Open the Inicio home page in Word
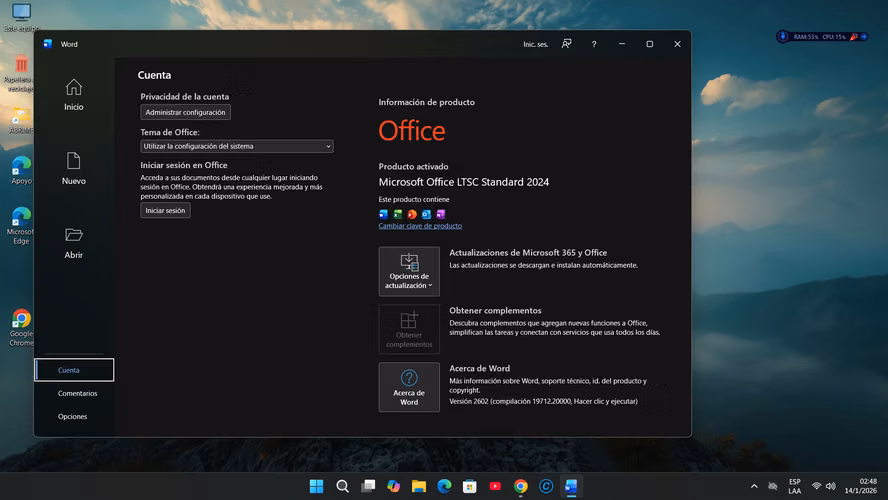This screenshot has height=500, width=888. [x=74, y=95]
